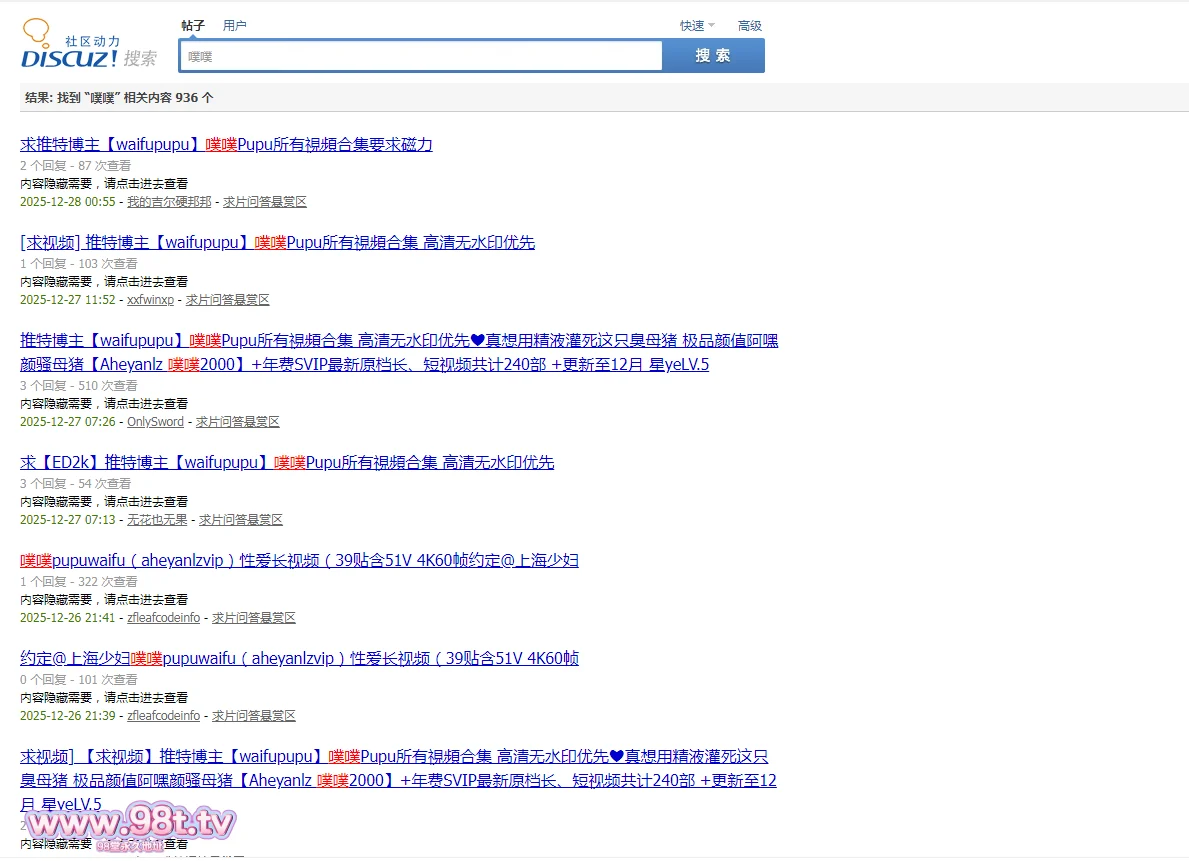Open the first result with 87 views
This screenshot has height=861, width=1189.
point(226,145)
